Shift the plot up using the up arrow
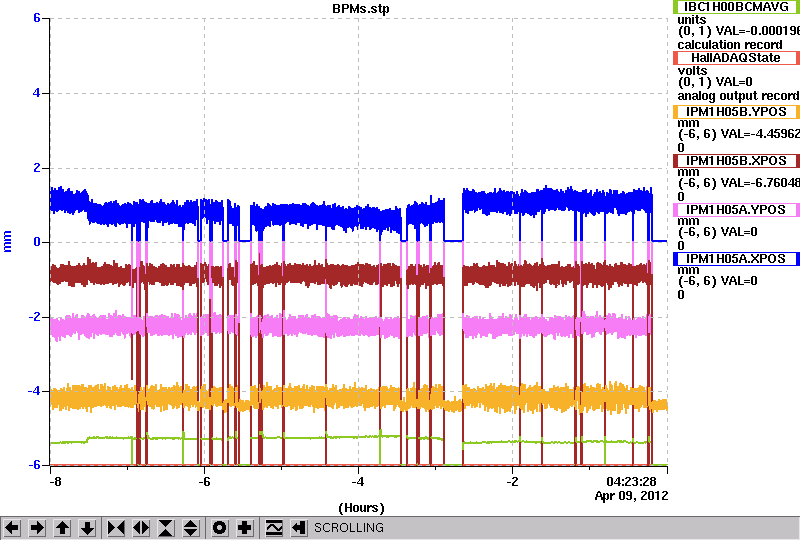 click(62, 528)
